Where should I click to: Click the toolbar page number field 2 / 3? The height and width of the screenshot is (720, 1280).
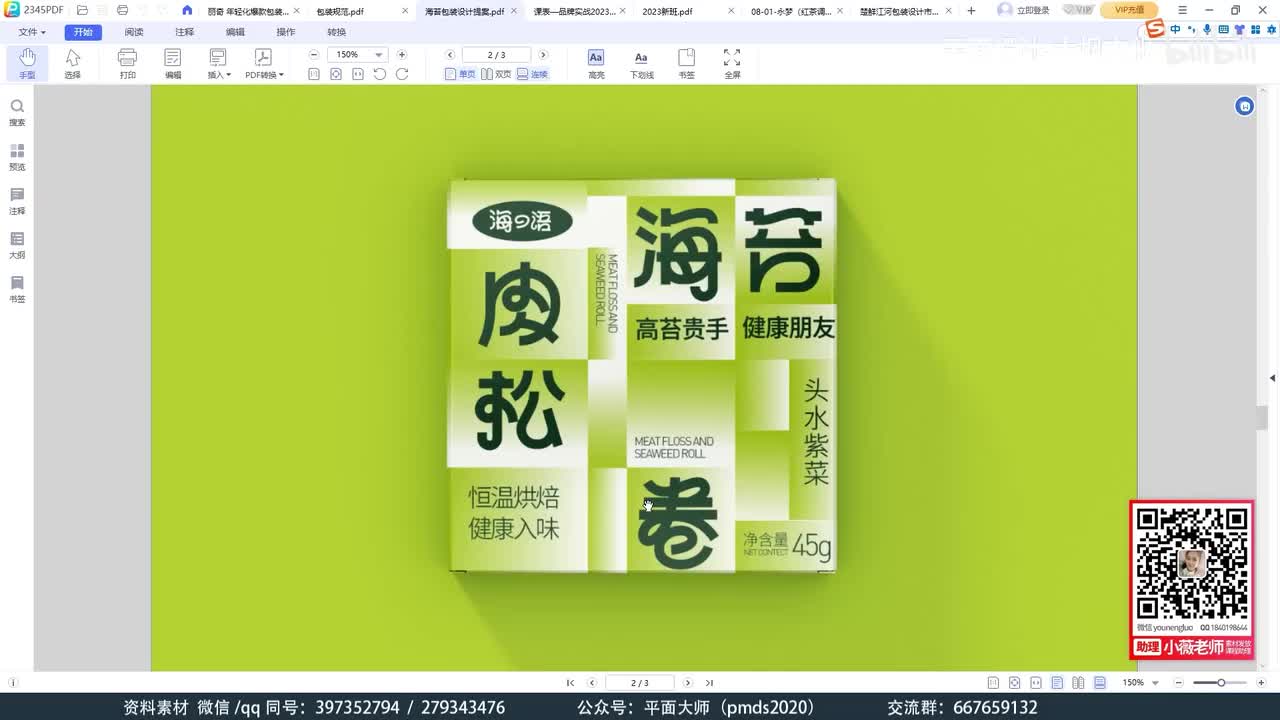pyautogui.click(x=496, y=55)
